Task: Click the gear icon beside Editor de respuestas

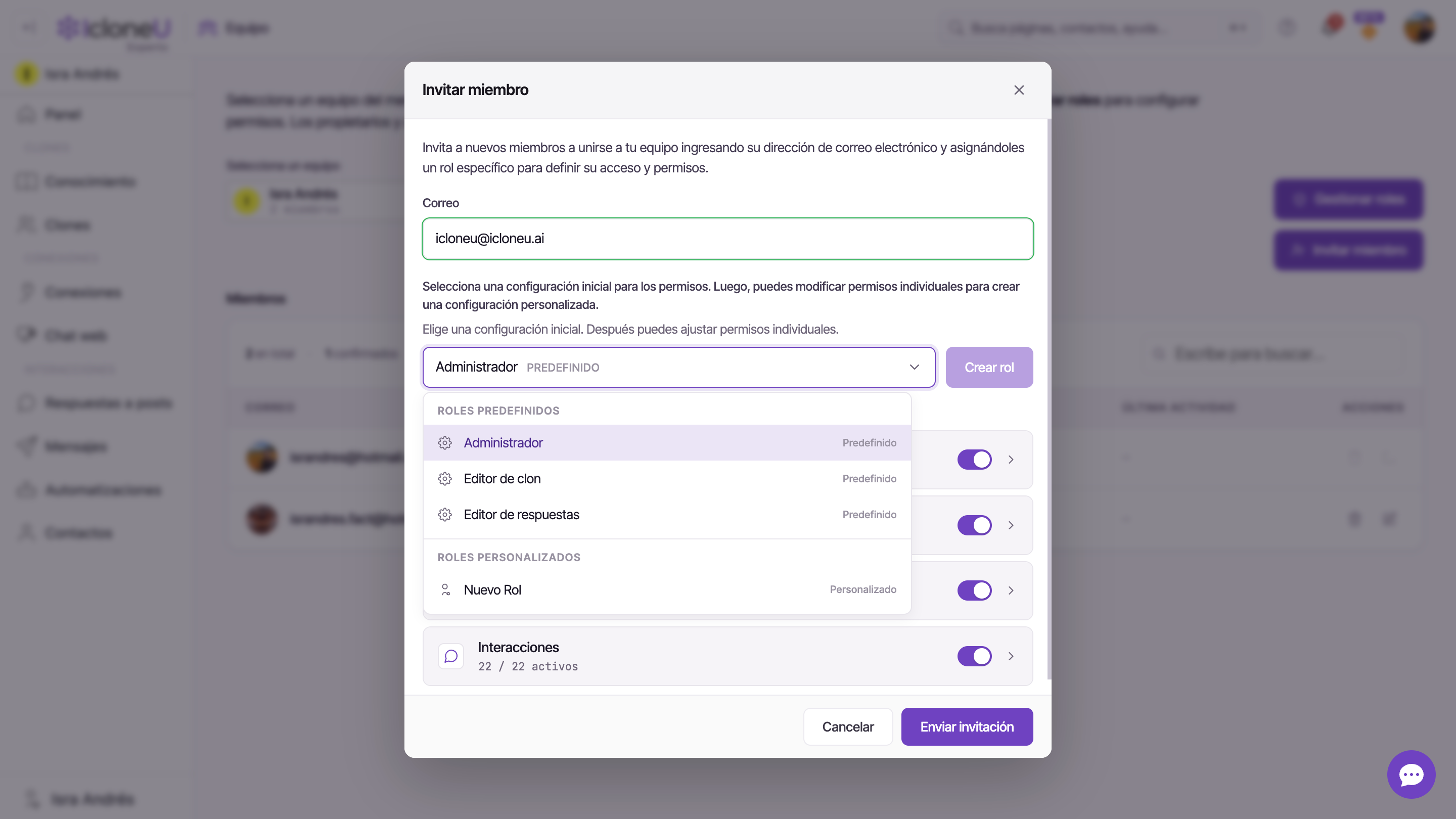Action: [445, 514]
